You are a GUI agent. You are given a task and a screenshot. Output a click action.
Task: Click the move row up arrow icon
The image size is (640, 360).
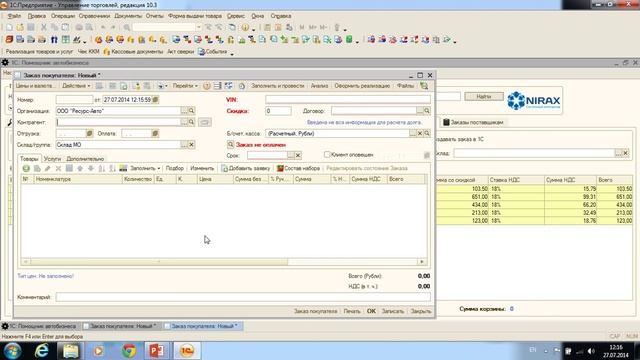click(80, 168)
